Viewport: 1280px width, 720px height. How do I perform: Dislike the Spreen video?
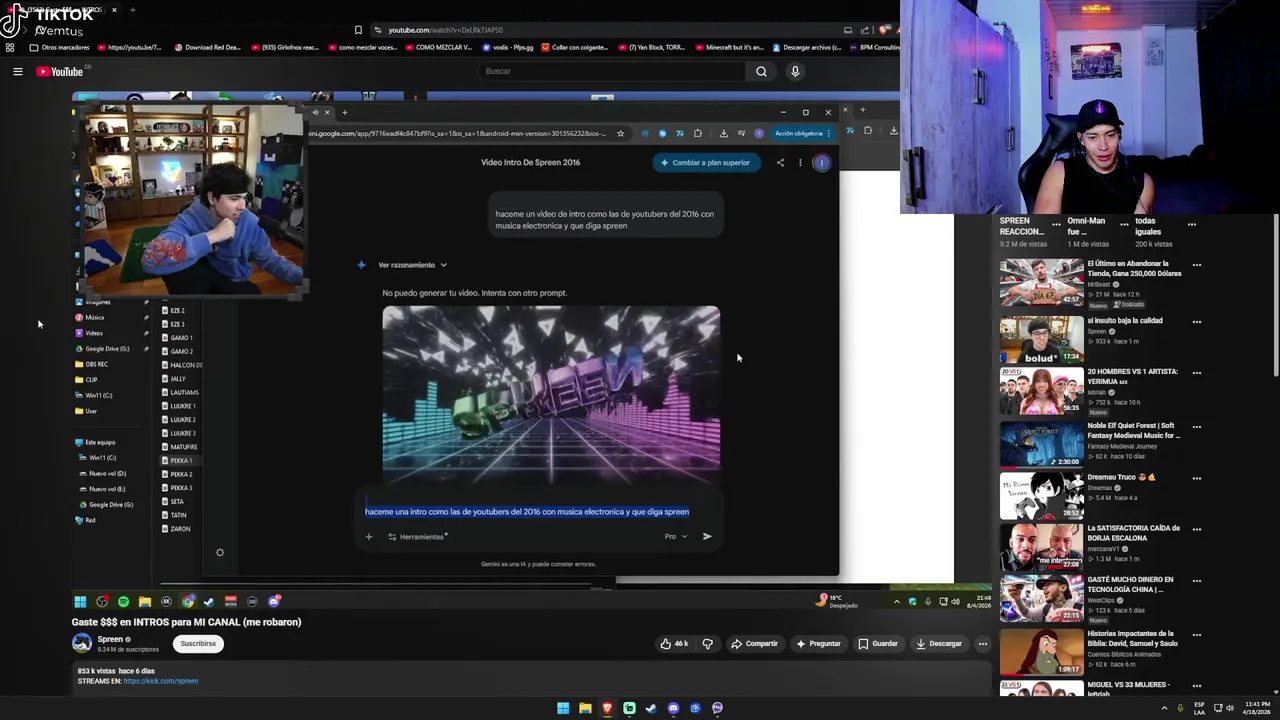pos(708,644)
